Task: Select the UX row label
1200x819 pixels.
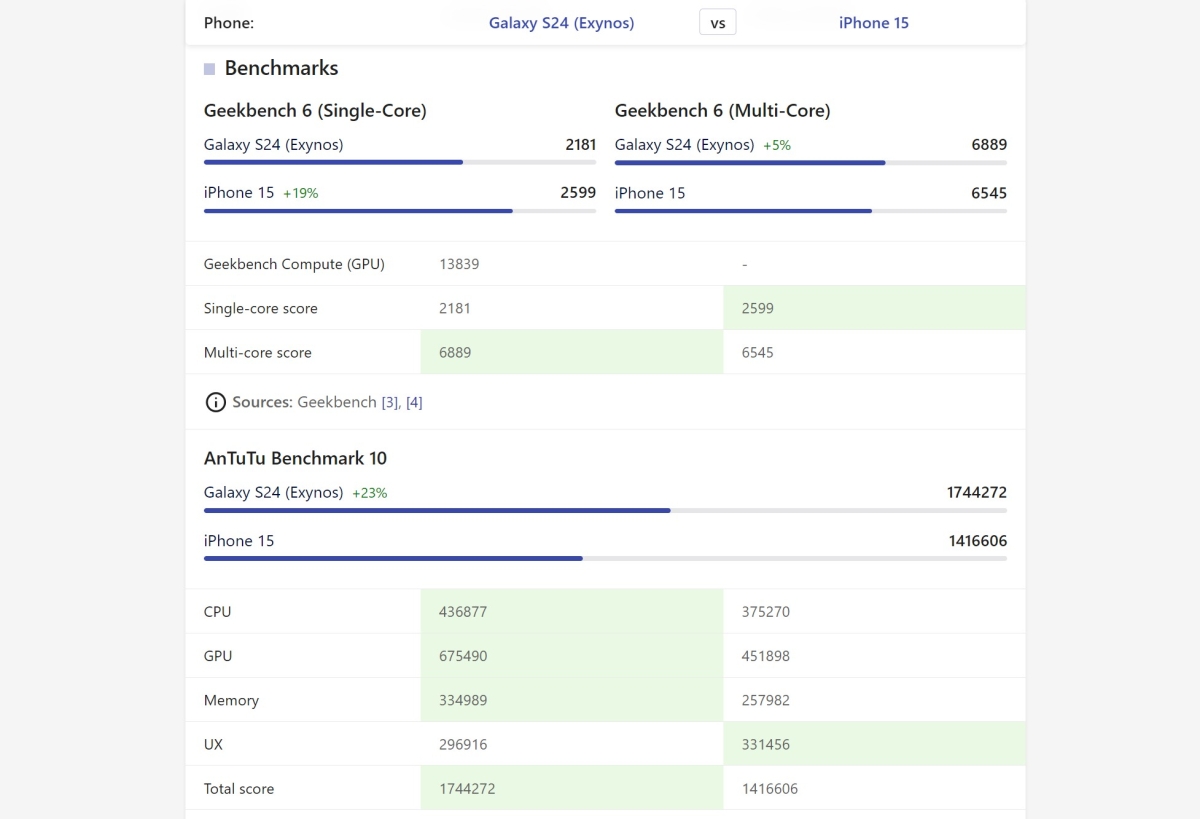Action: tap(214, 744)
